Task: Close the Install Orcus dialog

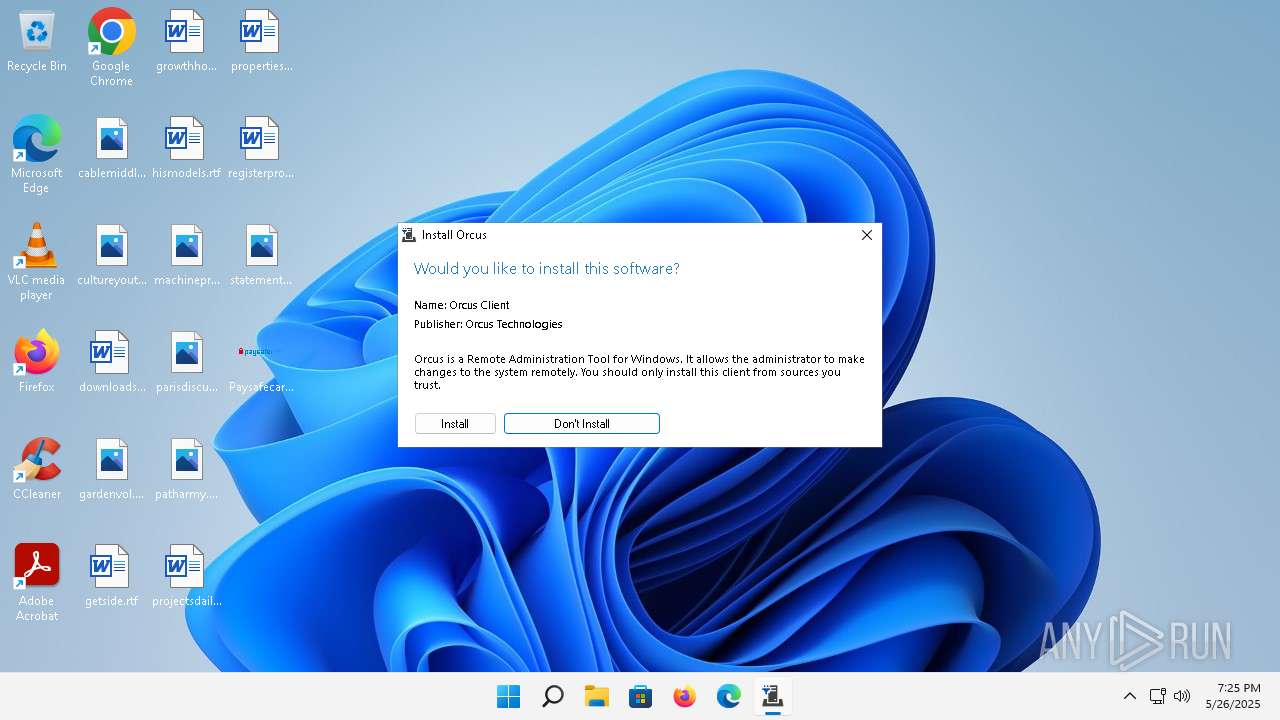Action: (867, 235)
